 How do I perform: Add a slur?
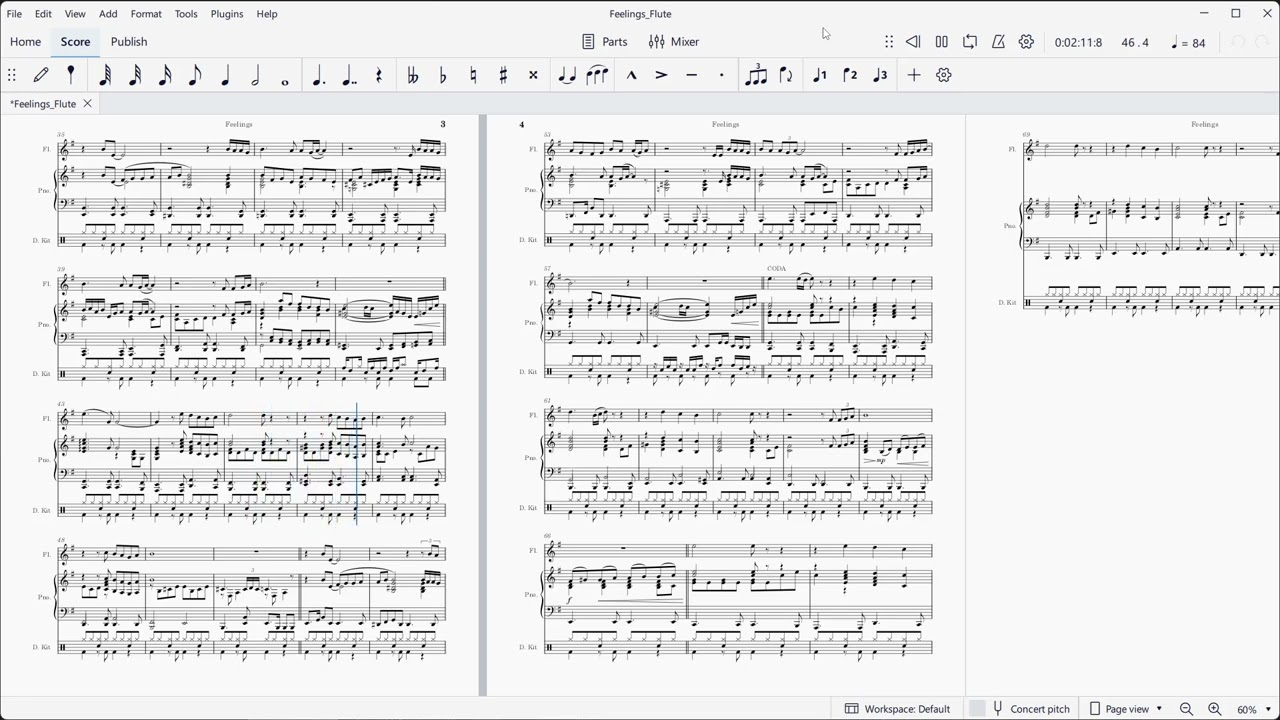coord(597,75)
